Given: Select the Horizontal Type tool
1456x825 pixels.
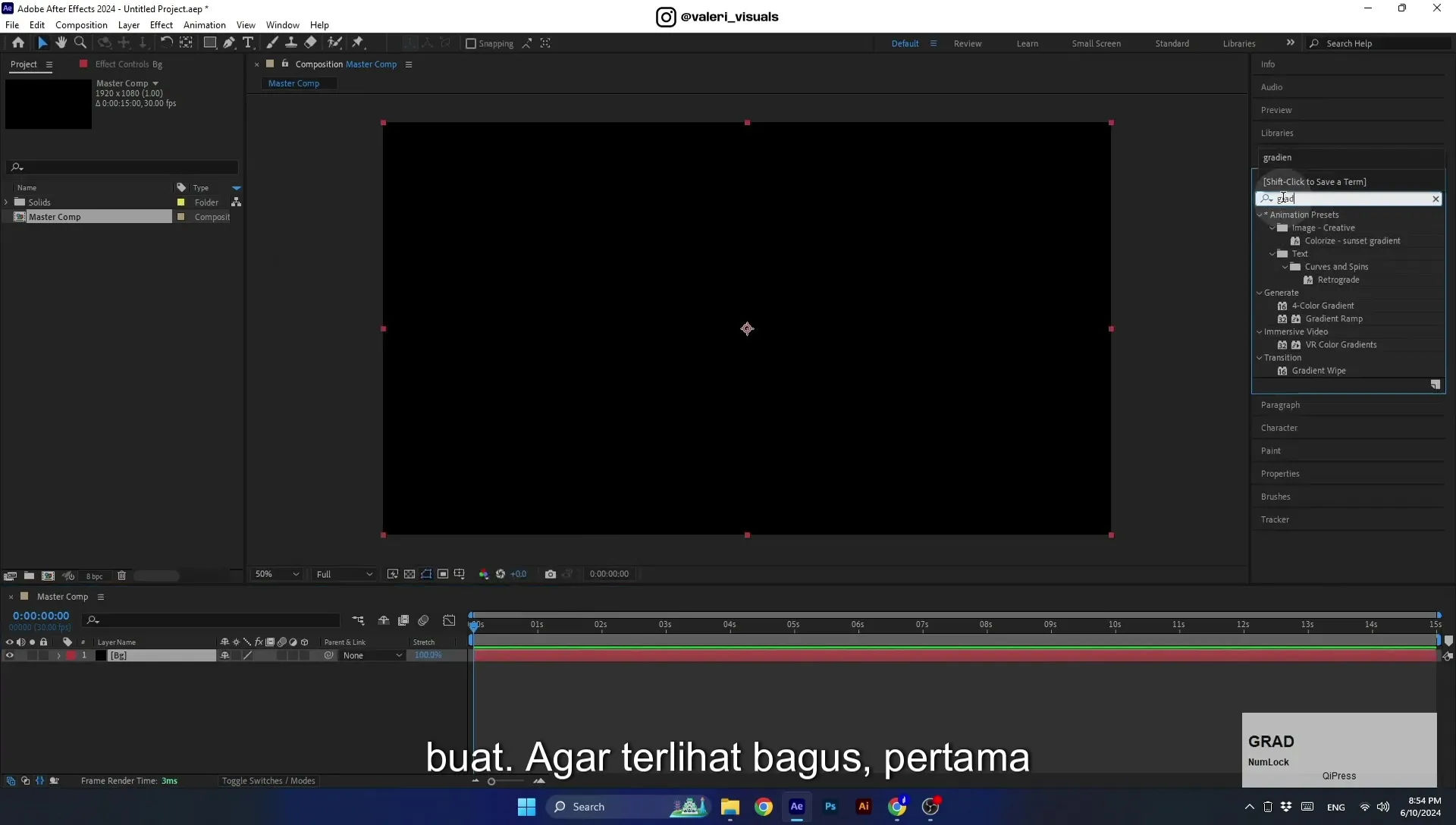Looking at the screenshot, I should pyautogui.click(x=248, y=43).
